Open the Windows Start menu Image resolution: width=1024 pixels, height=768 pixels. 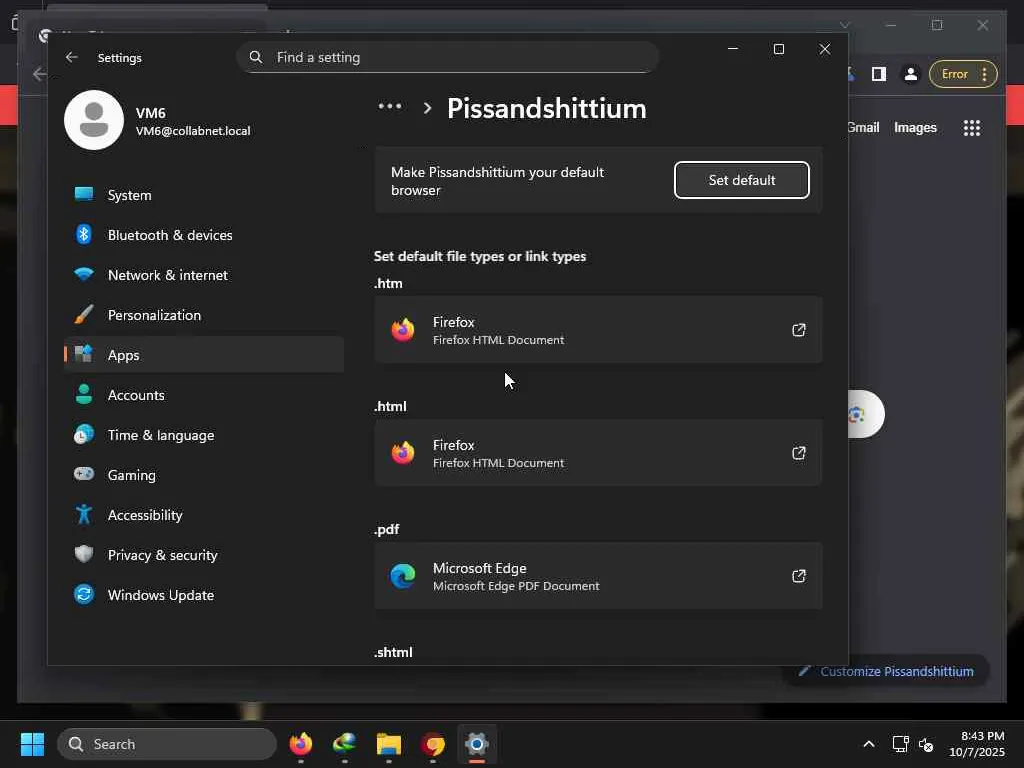tap(32, 744)
